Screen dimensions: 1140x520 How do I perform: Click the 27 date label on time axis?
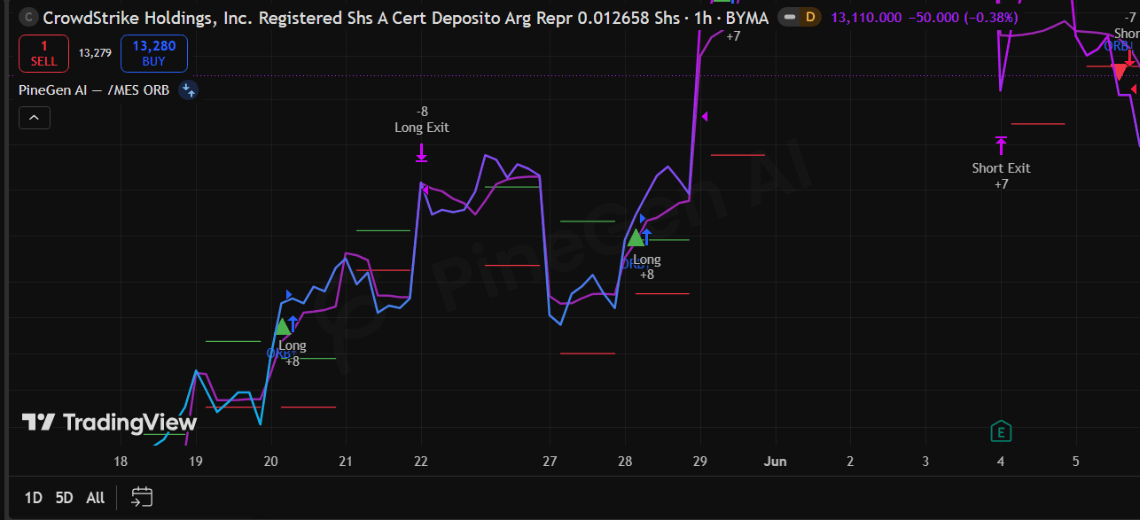click(550, 461)
